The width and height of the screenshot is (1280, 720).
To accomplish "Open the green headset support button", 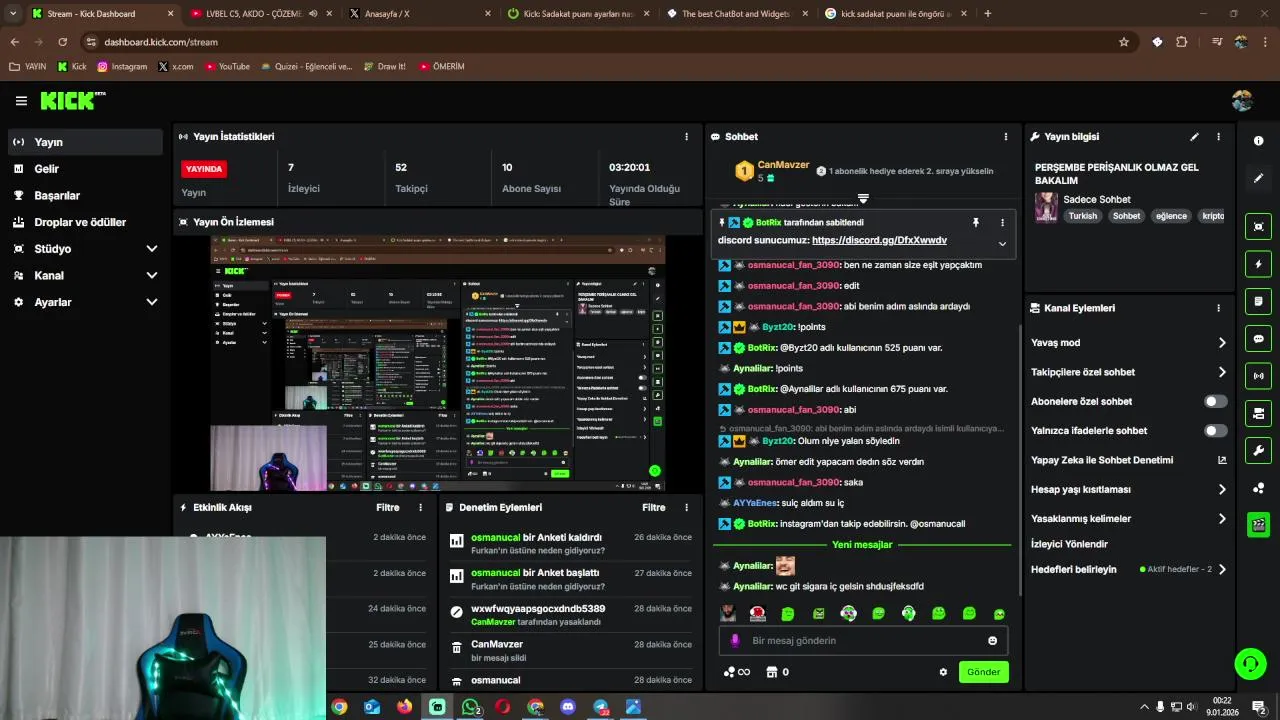I will point(1248,663).
